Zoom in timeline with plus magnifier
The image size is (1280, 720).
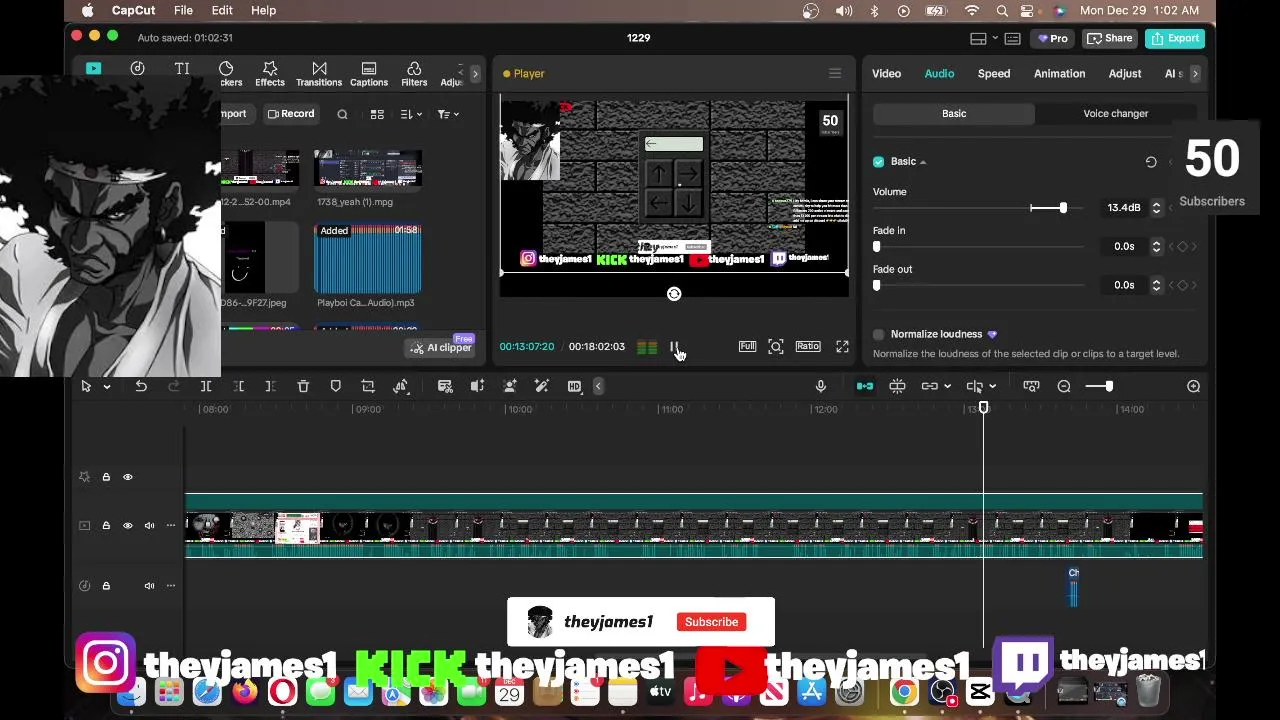1193,386
